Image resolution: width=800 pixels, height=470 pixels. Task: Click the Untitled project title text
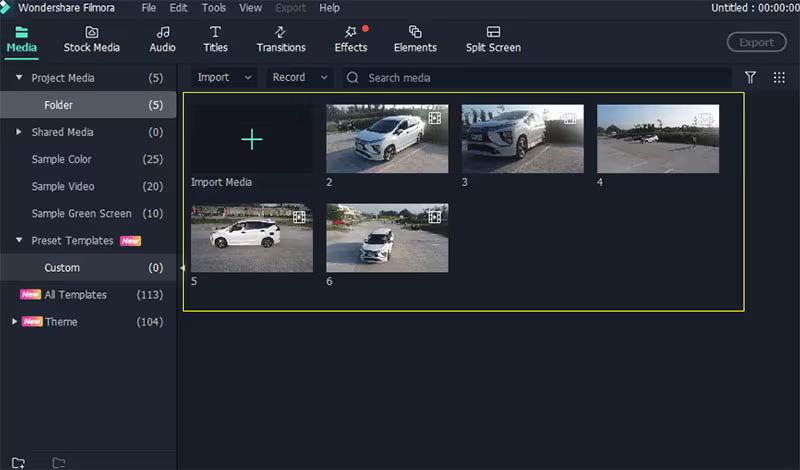click(x=755, y=8)
